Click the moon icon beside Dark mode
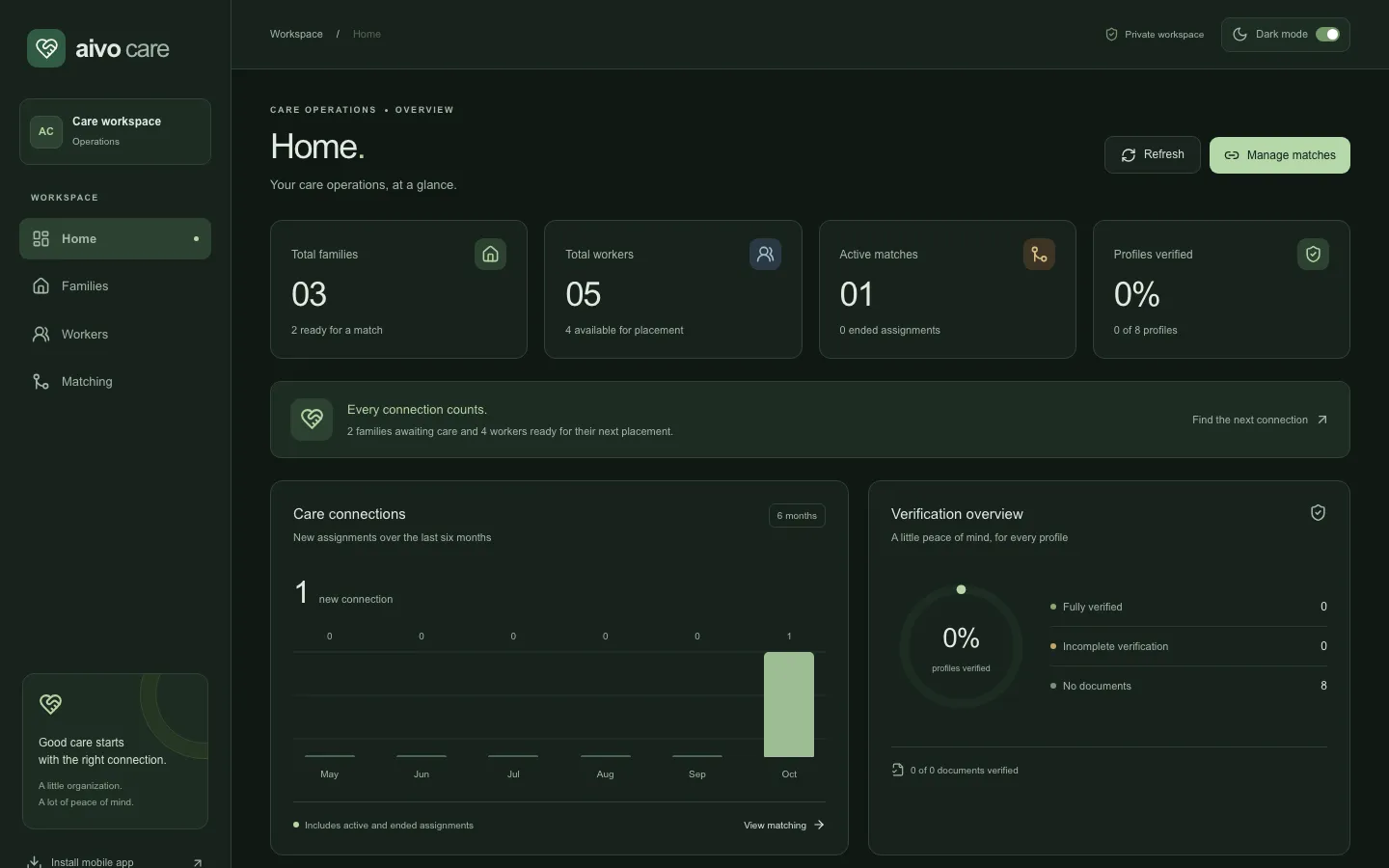This screenshot has height=868, width=1389. click(x=1240, y=35)
